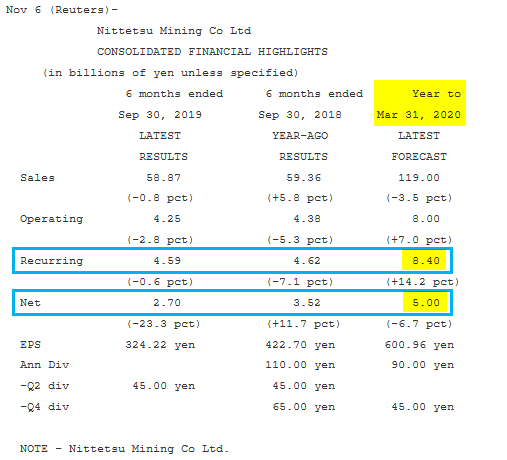Click the 'Sep 30, 2019' column date
Image resolution: width=507 pixels, height=460 pixels.
tap(160, 115)
